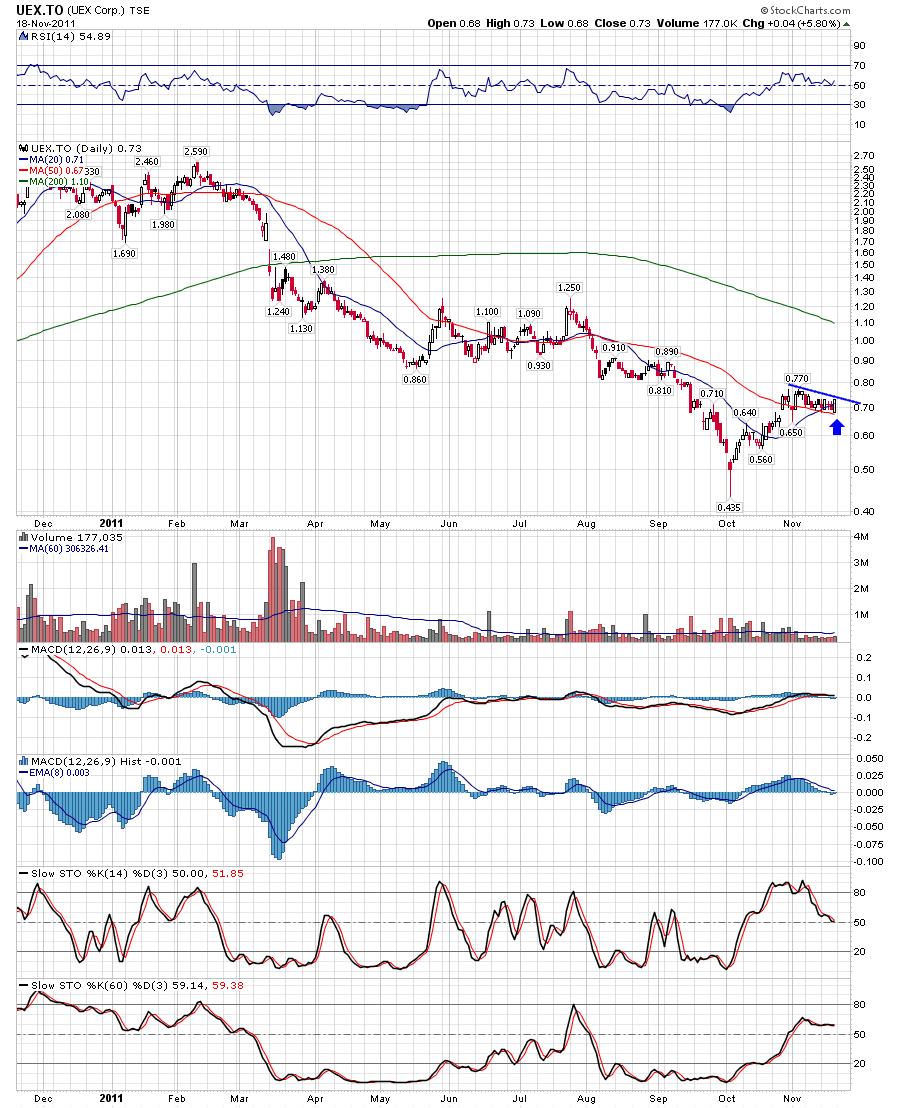Click the UEX.TO ticker title
Screen dimensions: 900x1108
40,10
